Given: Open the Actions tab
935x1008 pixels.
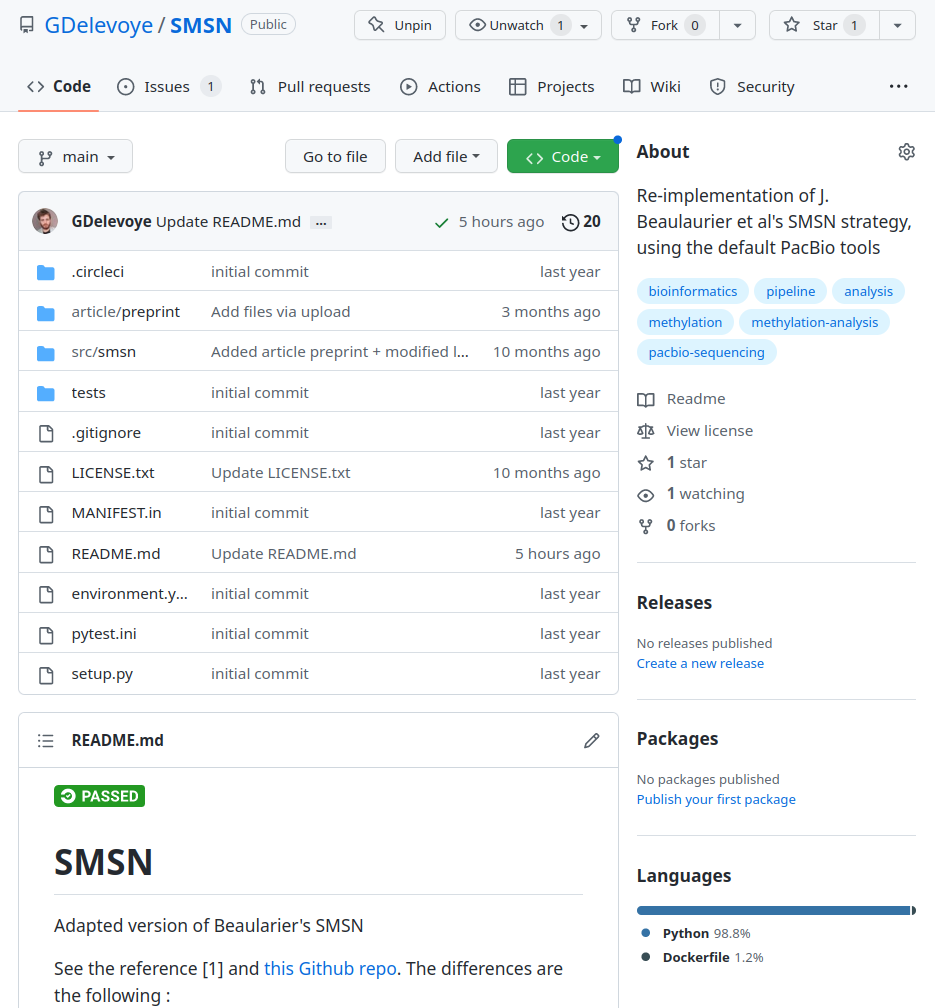Looking at the screenshot, I should pos(440,86).
